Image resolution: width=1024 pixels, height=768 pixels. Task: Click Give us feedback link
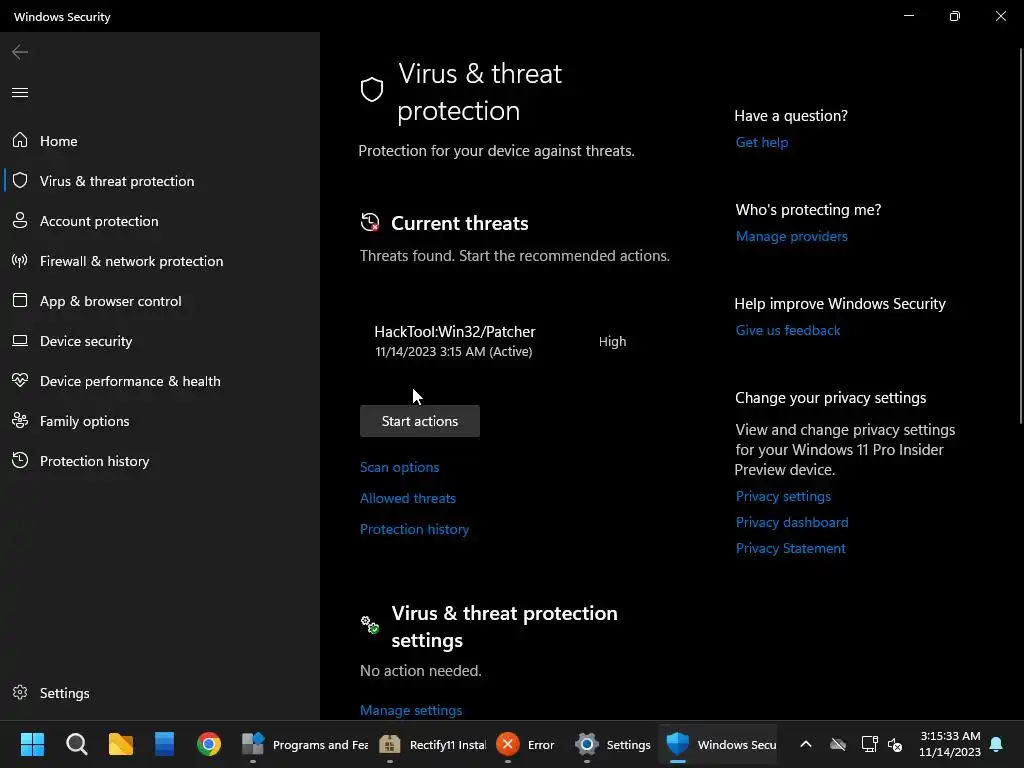pyautogui.click(x=788, y=330)
